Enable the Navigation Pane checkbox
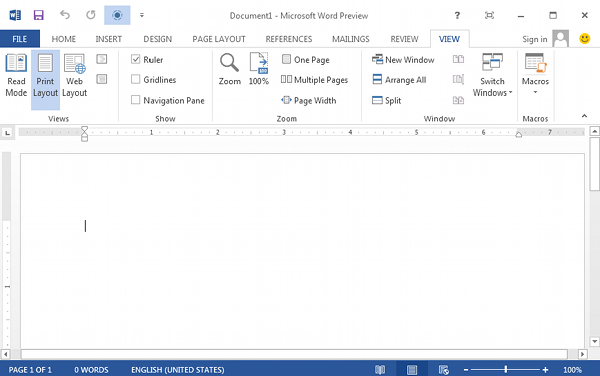Image resolution: width=600 pixels, height=376 pixels. pyautogui.click(x=135, y=100)
